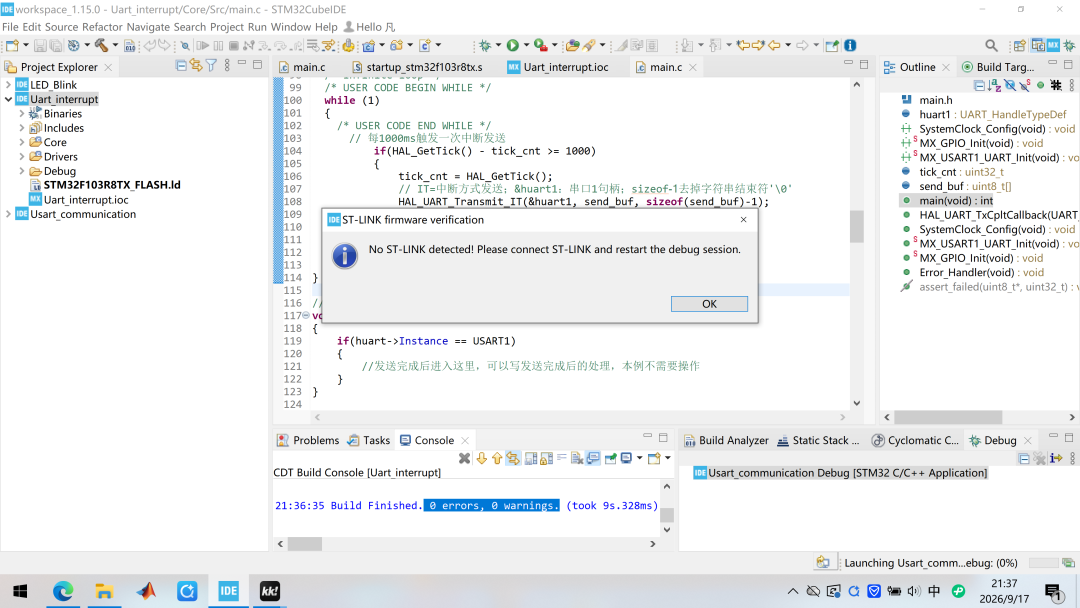Open the Search magnifier in top toolbar
The width and height of the screenshot is (1080, 608).
click(x=991, y=45)
